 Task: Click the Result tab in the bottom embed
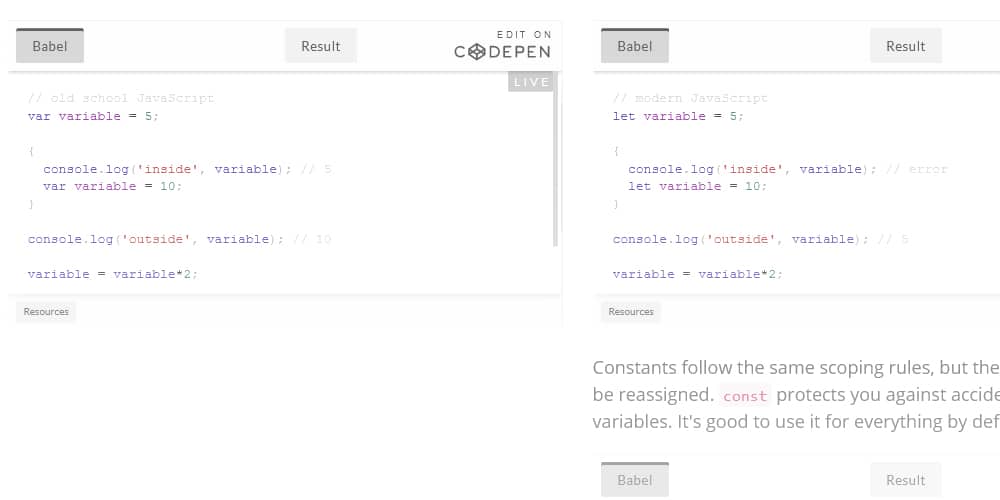(906, 480)
